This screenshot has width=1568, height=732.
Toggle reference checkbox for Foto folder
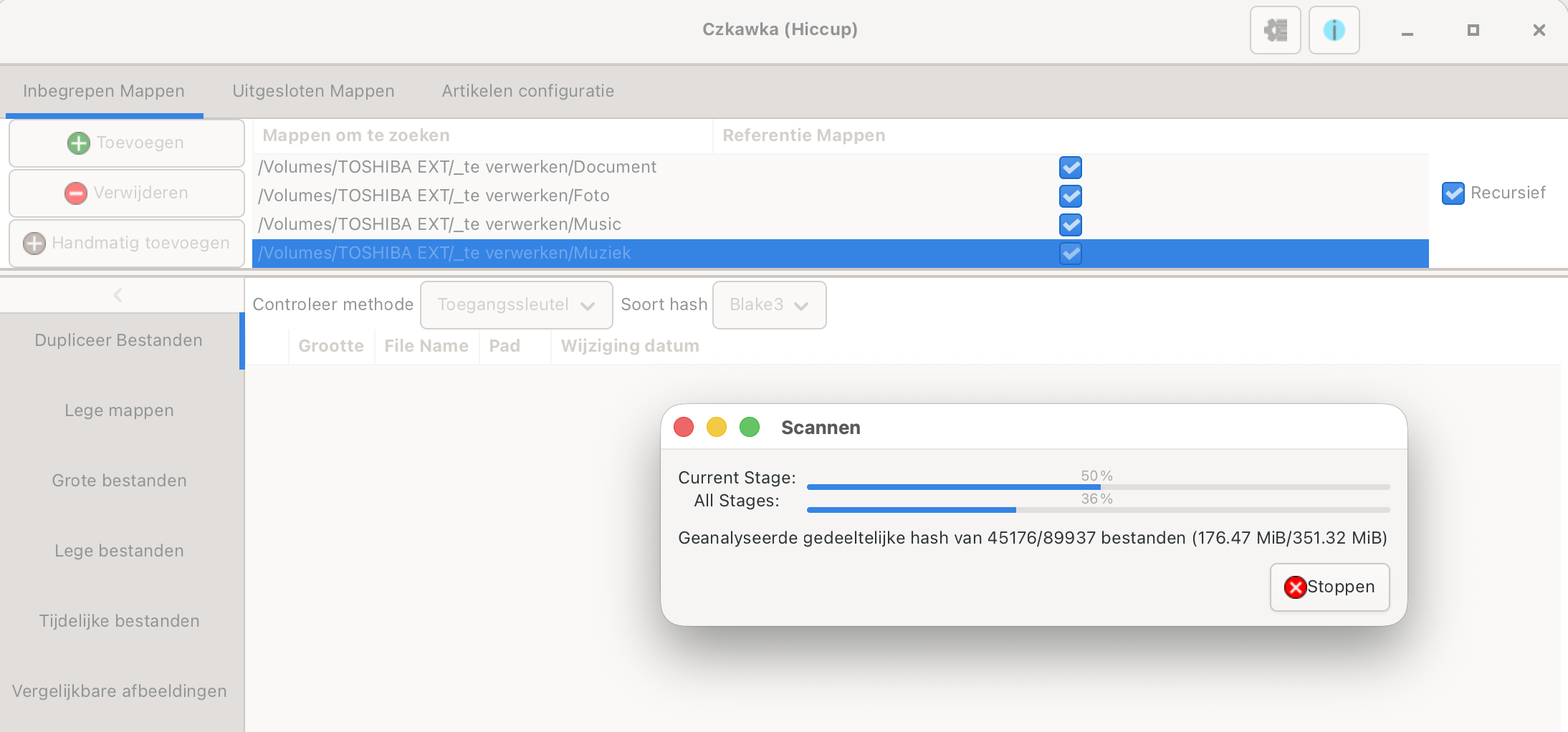click(1070, 196)
